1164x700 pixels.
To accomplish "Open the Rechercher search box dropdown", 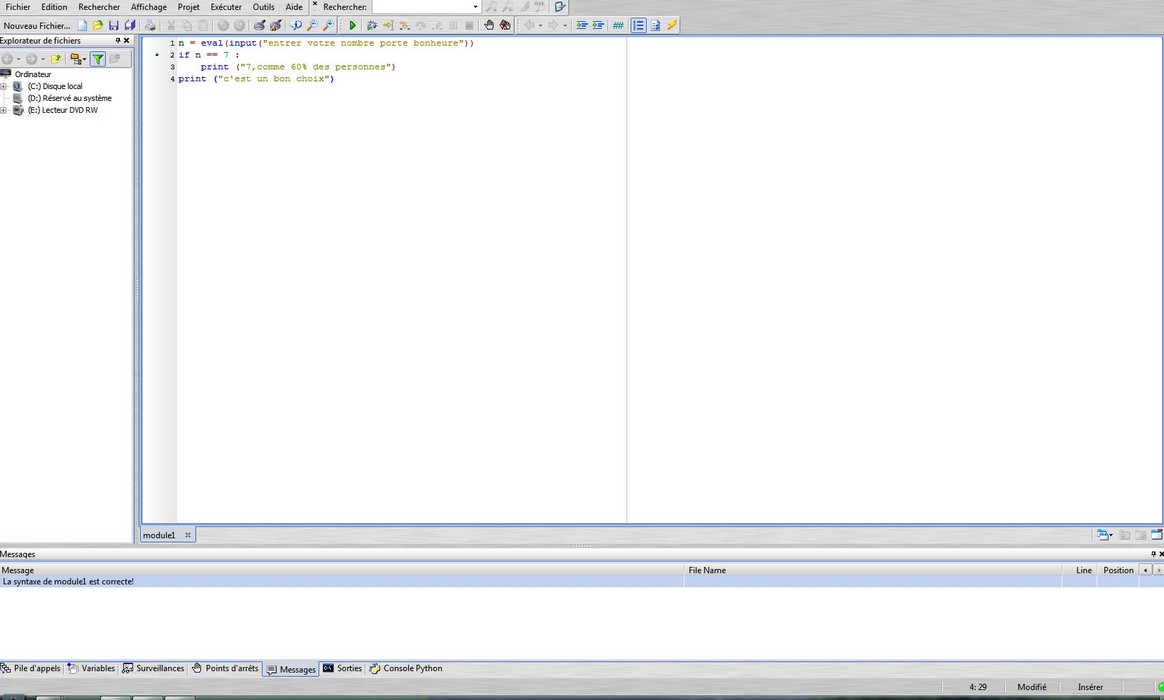I will coord(475,7).
